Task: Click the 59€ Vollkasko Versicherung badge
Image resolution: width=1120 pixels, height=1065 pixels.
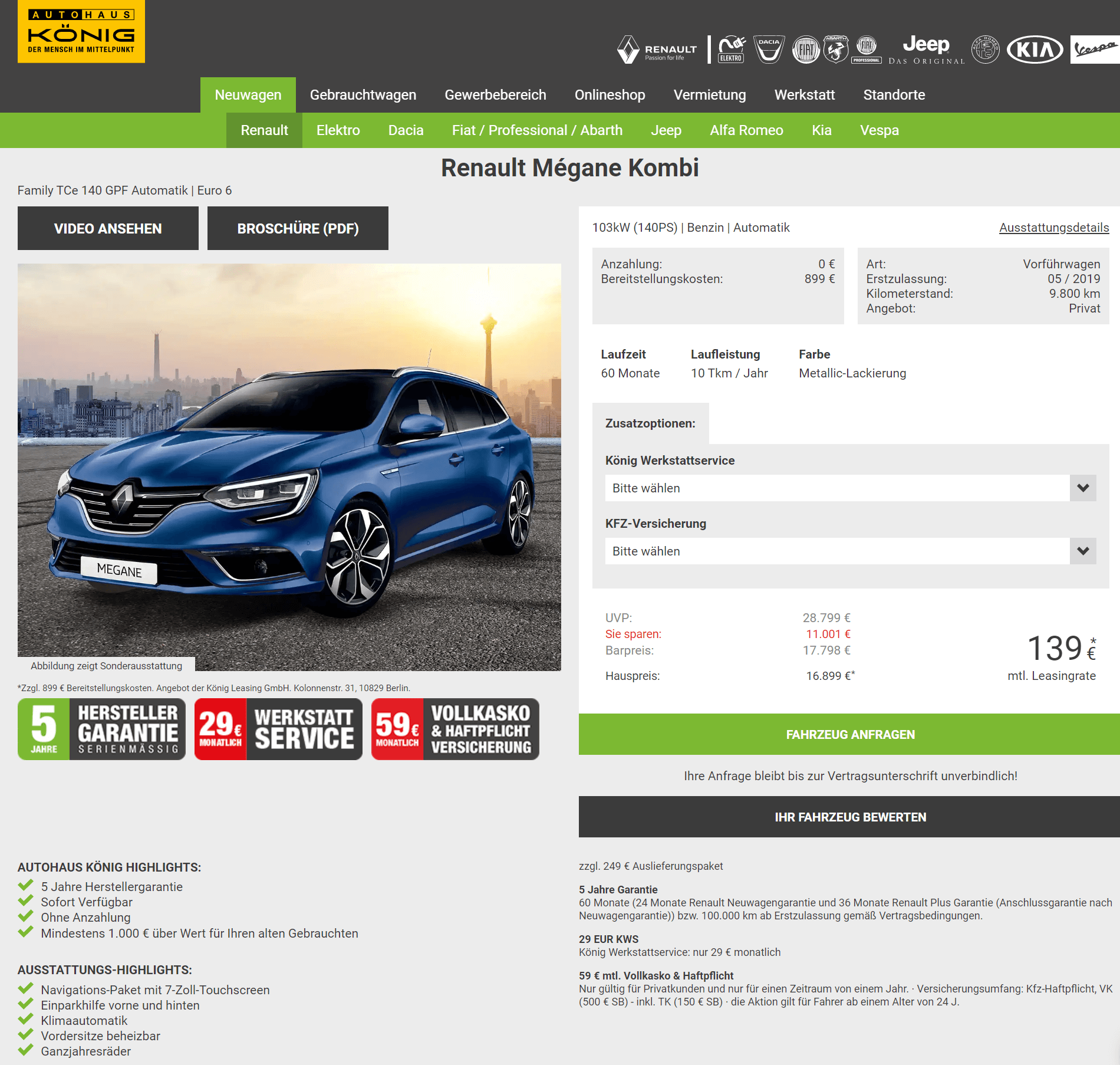Action: (x=455, y=729)
